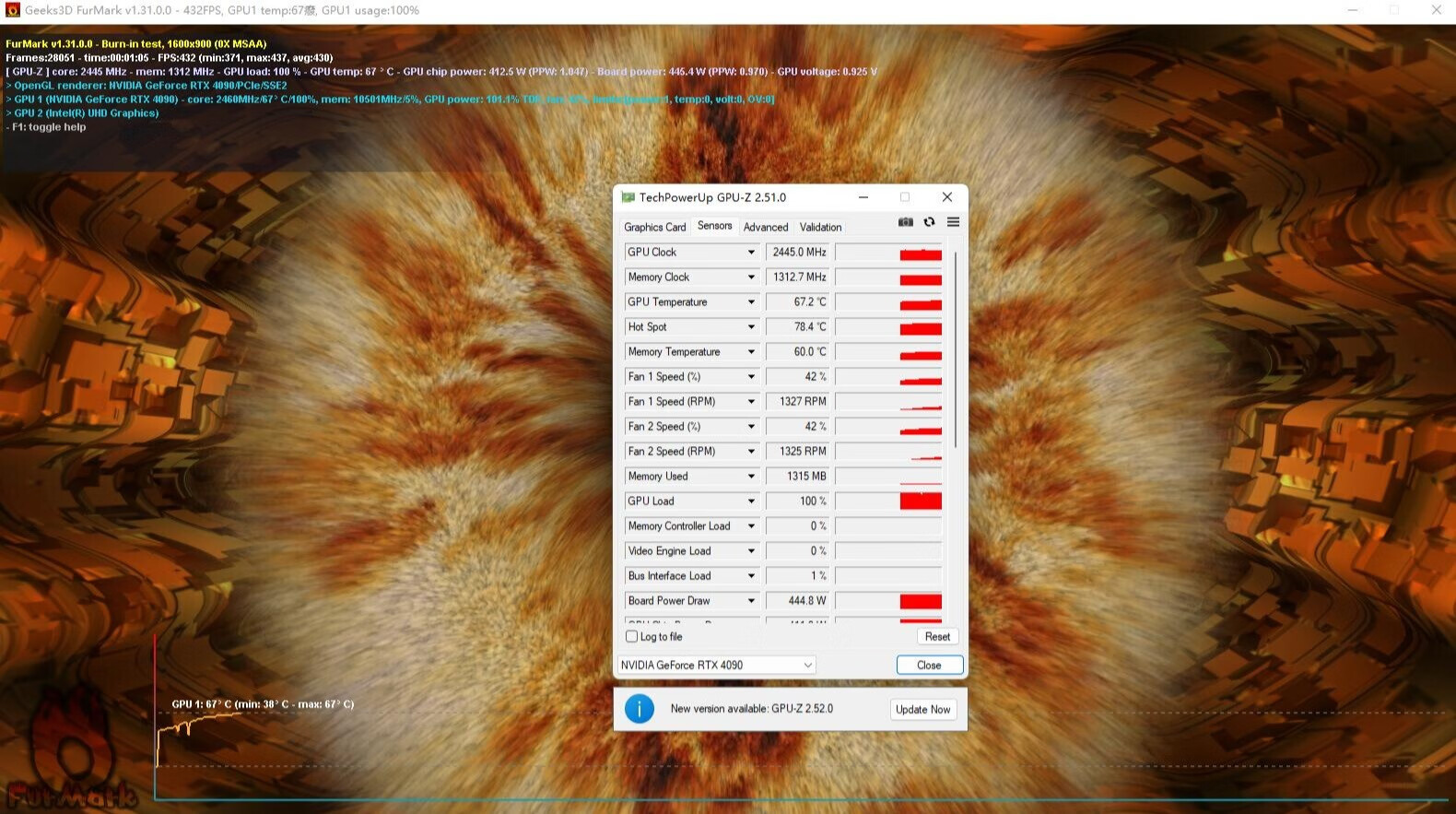Click the GPU Clock history graph

(x=888, y=252)
